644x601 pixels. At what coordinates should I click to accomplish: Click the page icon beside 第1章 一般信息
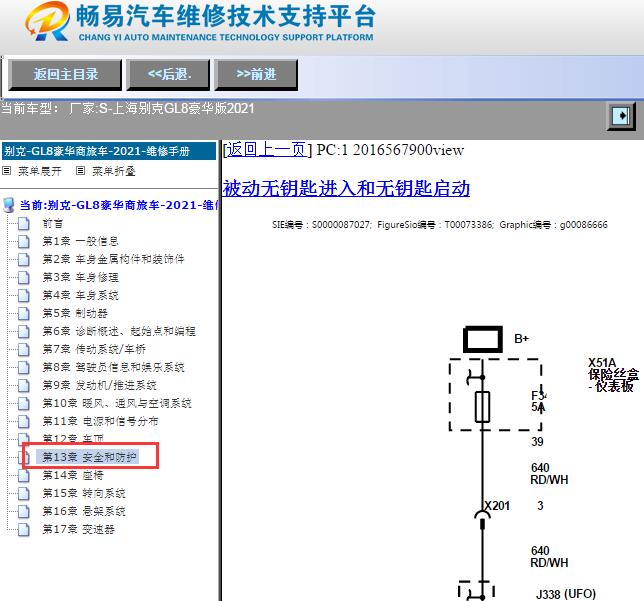[x=24, y=241]
